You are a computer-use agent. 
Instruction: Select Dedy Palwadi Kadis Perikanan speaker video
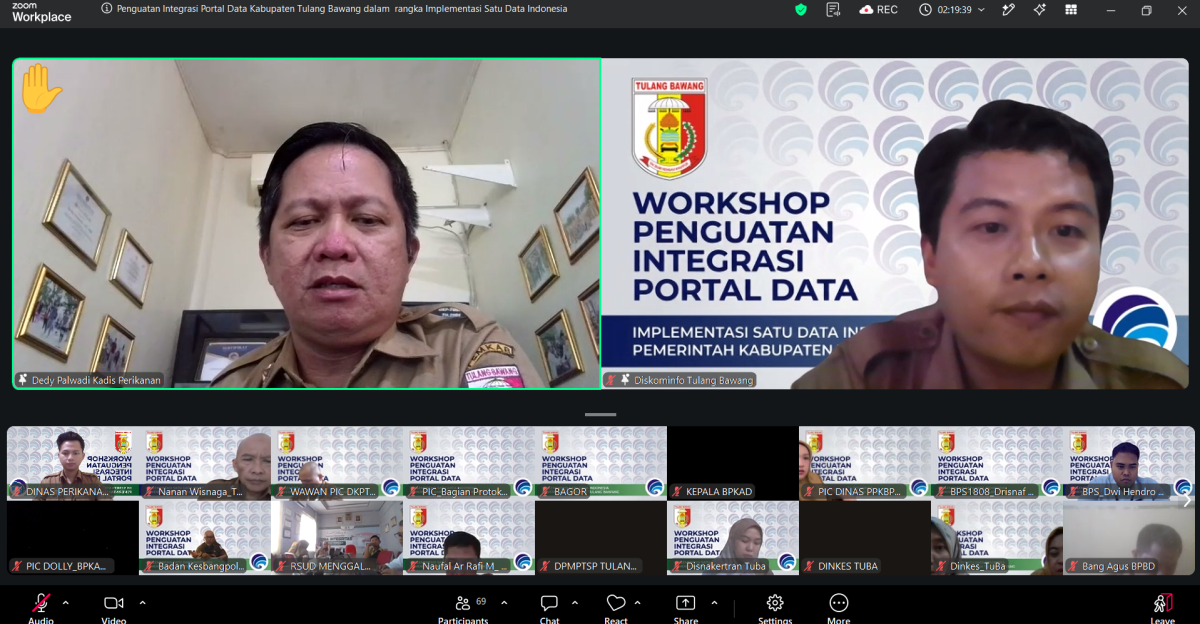tap(306, 223)
